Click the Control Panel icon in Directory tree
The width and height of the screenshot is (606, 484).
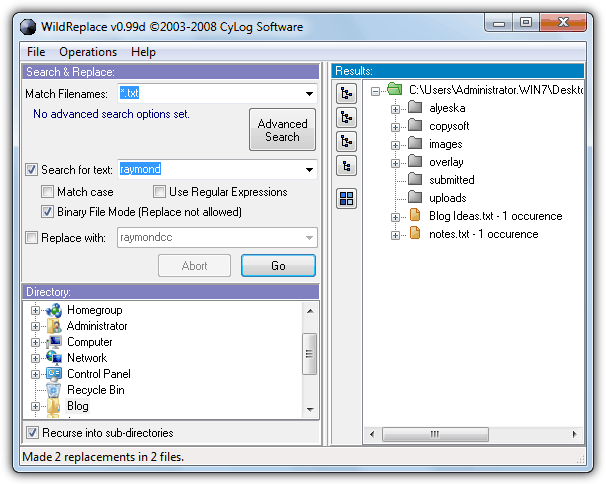(x=54, y=374)
